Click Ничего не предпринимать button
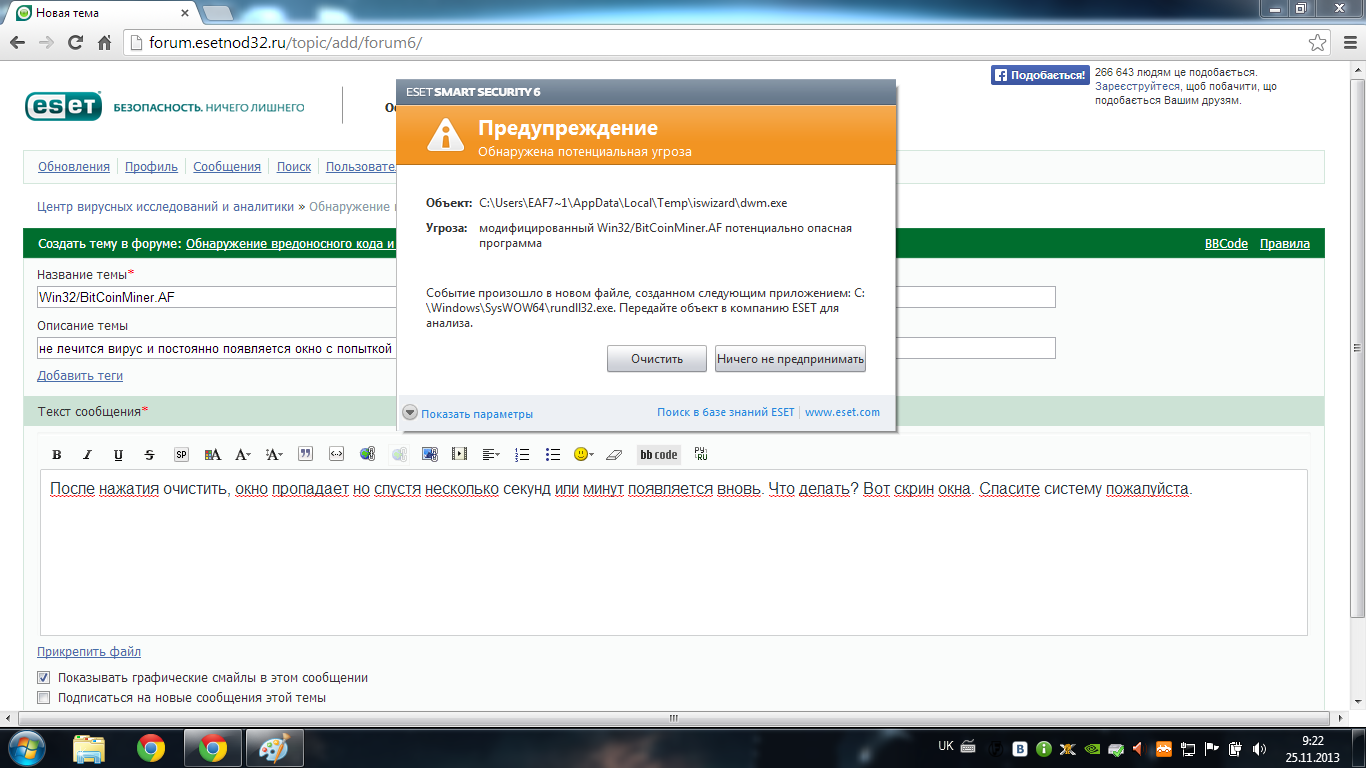Image resolution: width=1366 pixels, height=768 pixels. point(790,359)
